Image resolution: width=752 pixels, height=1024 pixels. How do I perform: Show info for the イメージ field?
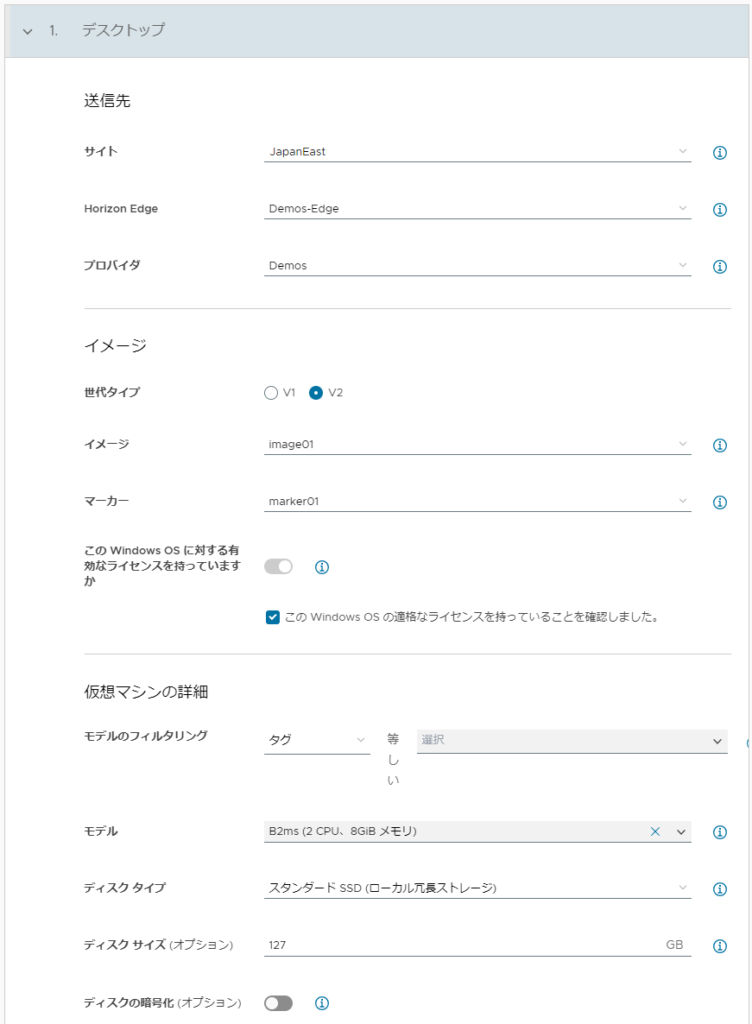point(719,445)
